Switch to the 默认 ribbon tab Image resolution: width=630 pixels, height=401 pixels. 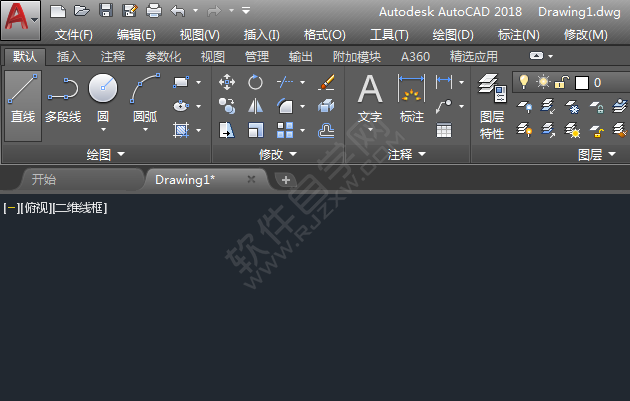point(25,57)
